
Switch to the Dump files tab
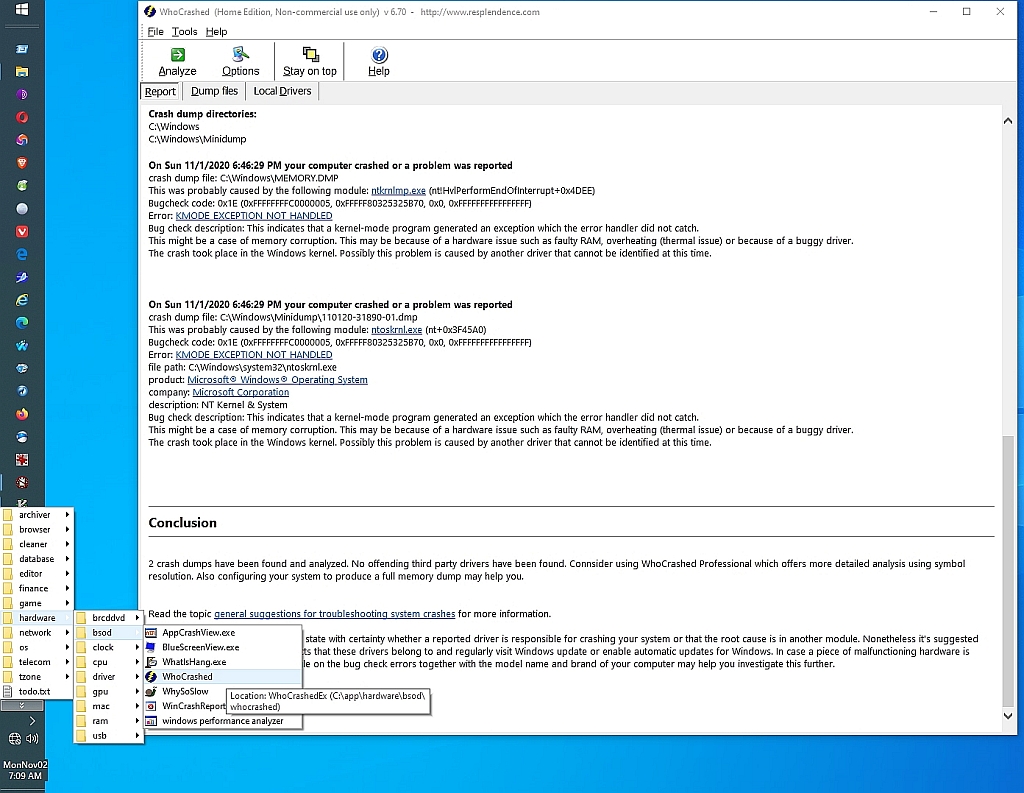tap(214, 91)
